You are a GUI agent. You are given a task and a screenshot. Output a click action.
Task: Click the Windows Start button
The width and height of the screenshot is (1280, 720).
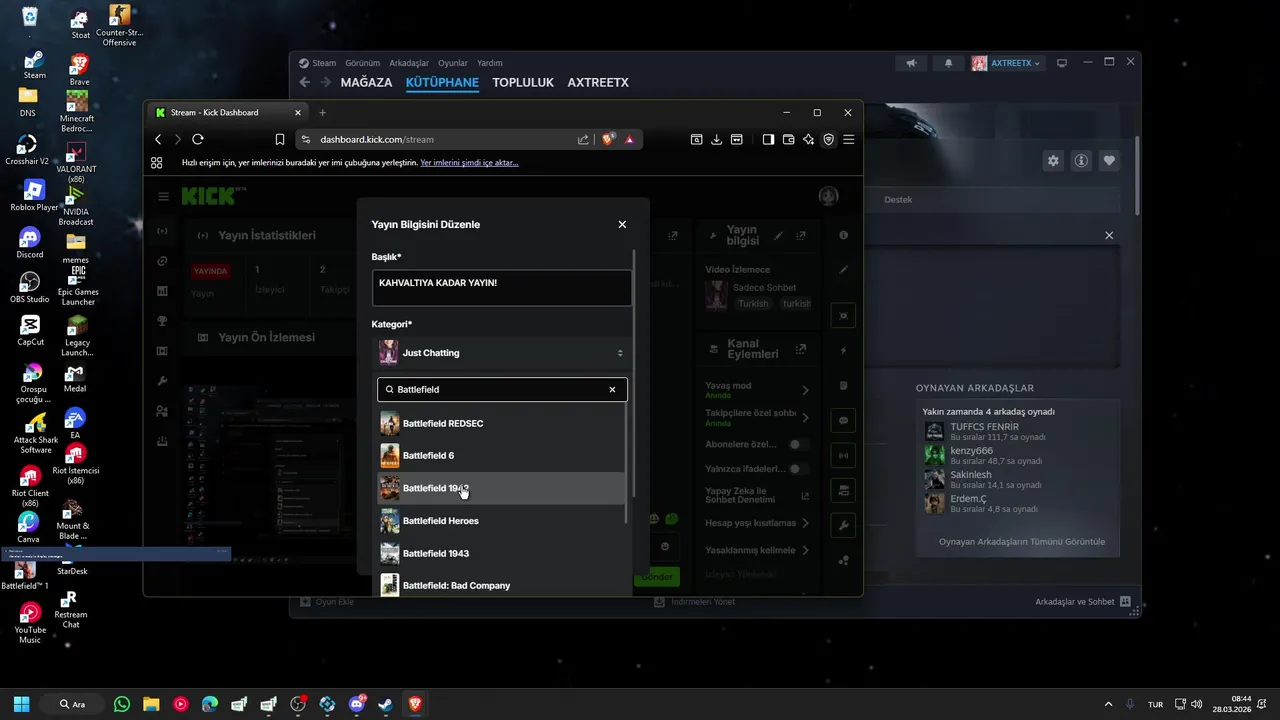tap(21, 704)
